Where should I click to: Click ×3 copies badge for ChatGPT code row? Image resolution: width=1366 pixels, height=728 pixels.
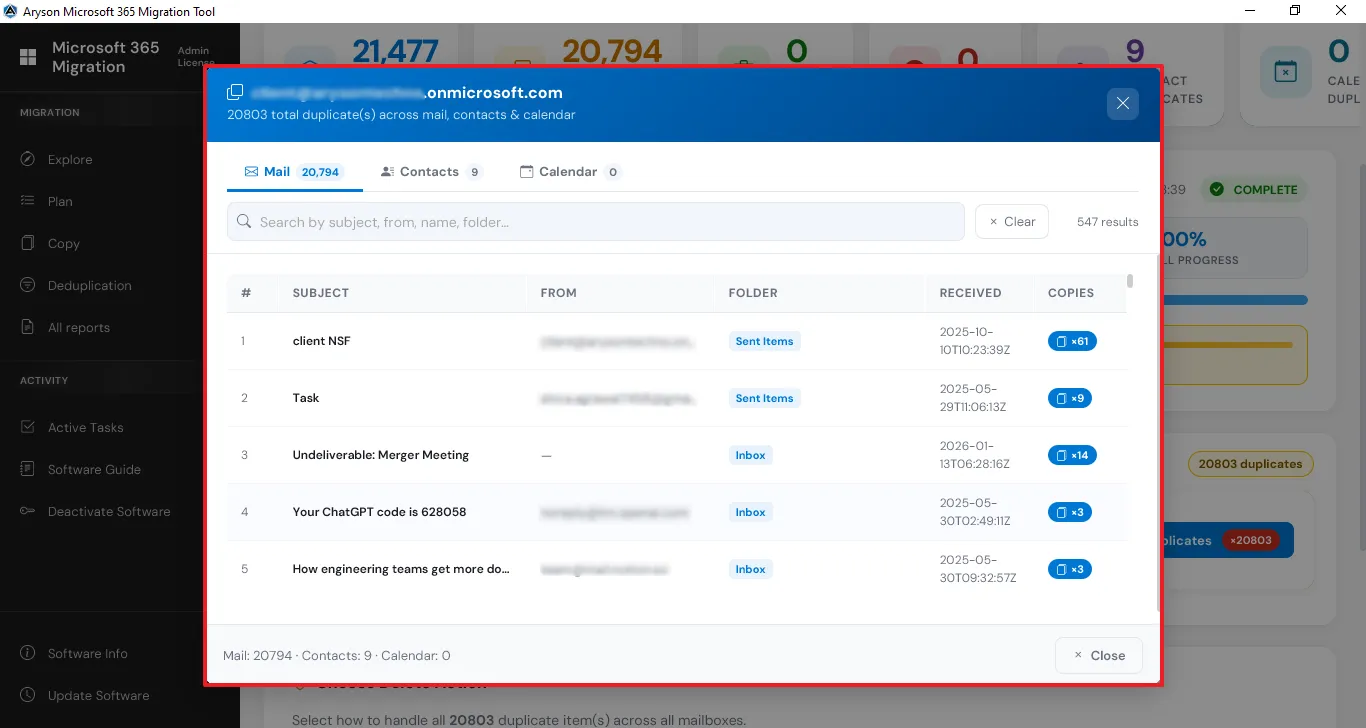click(x=1069, y=512)
